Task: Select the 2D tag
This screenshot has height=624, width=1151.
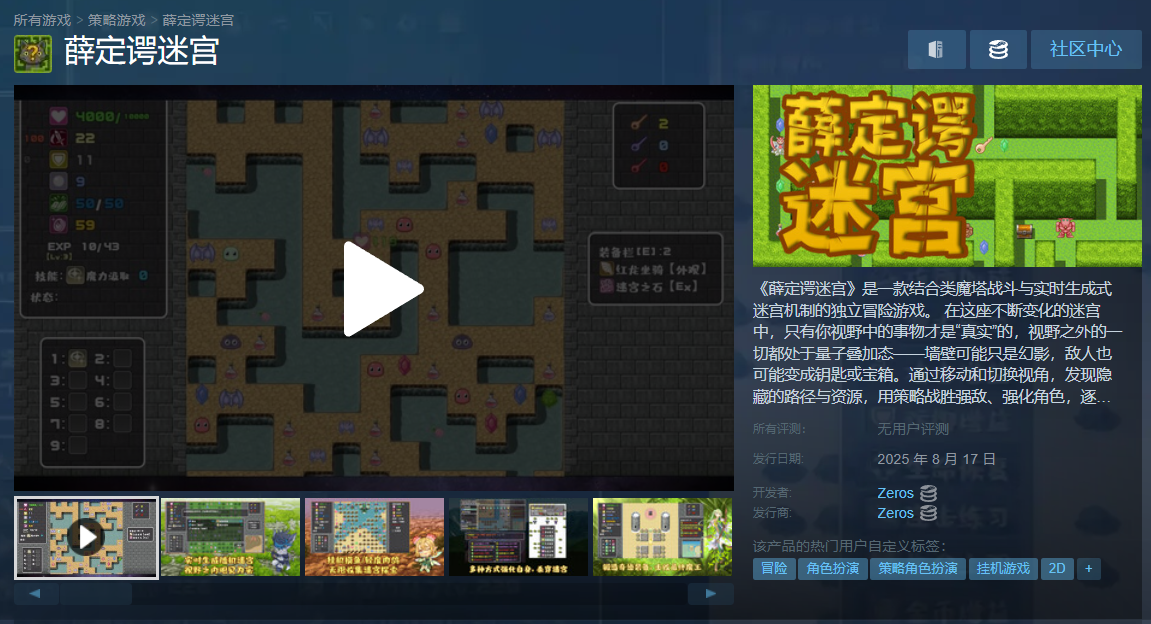Action: (x=1057, y=569)
